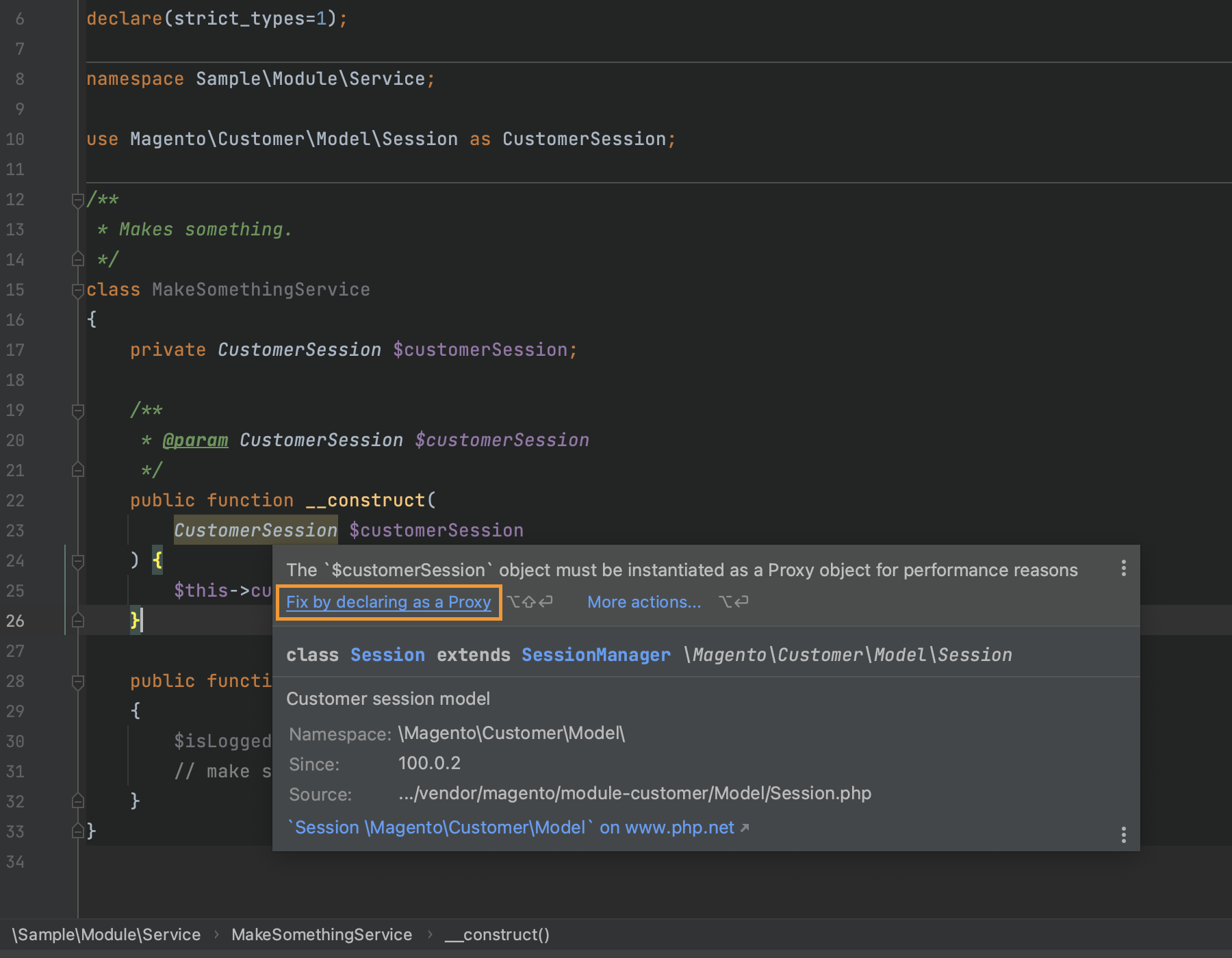
Task: Select breadcrumb '\Sample\Module\Service'
Action: pos(106,935)
